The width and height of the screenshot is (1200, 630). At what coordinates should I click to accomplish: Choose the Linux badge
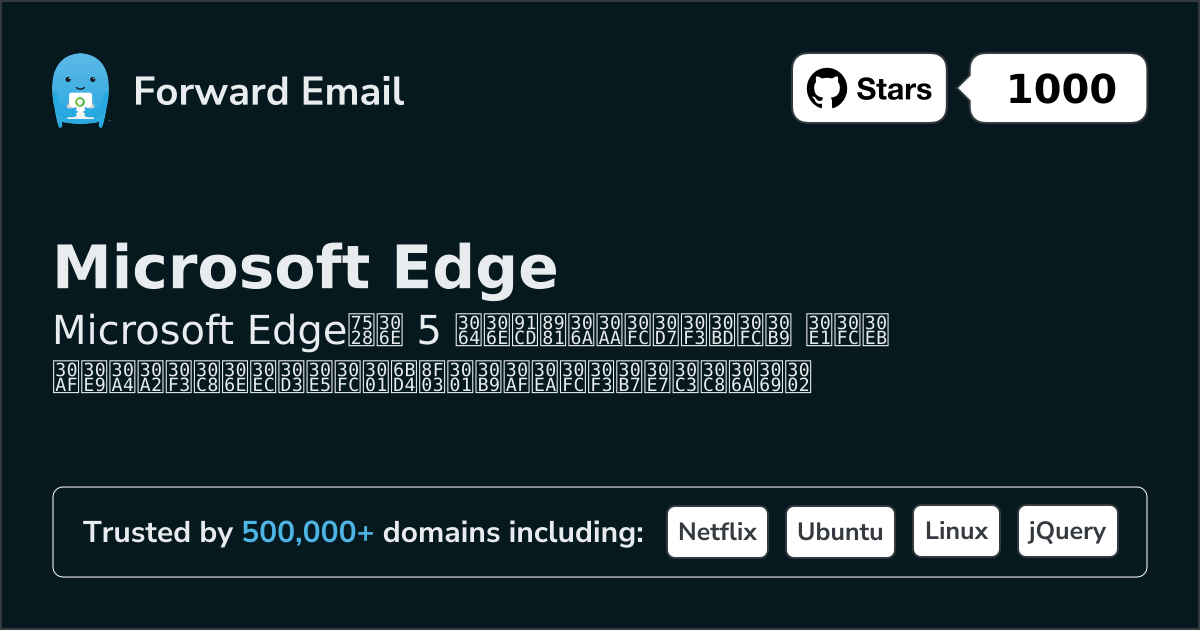click(956, 532)
